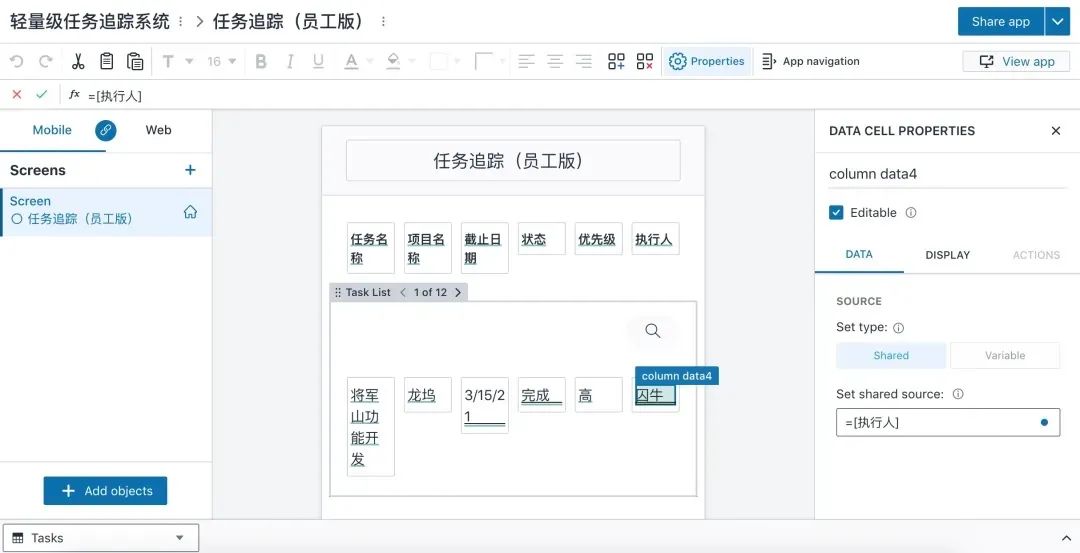Select the Shared source type
The height and width of the screenshot is (553, 1080).
pyautogui.click(x=891, y=355)
